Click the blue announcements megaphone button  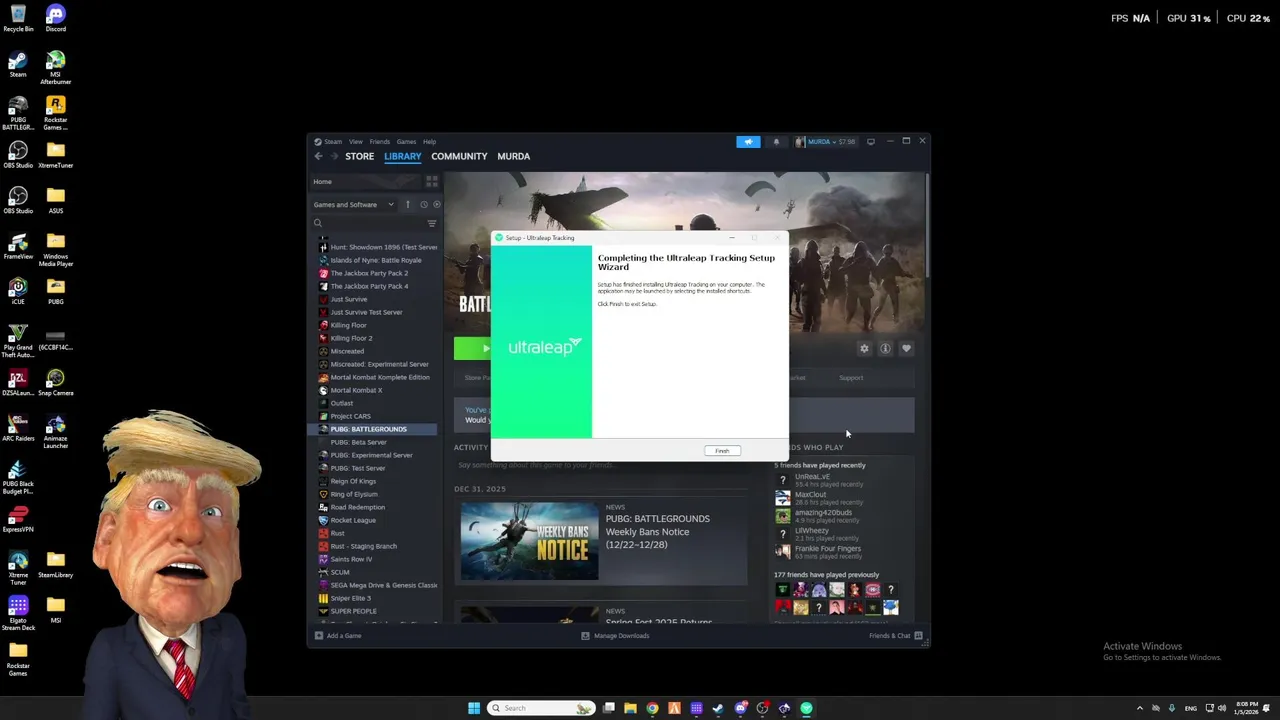[x=748, y=142]
